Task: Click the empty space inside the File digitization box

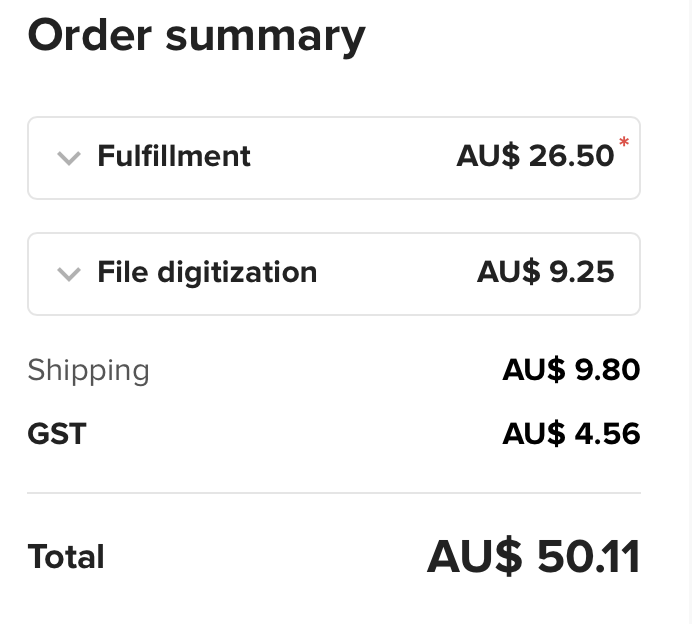Action: [395, 273]
